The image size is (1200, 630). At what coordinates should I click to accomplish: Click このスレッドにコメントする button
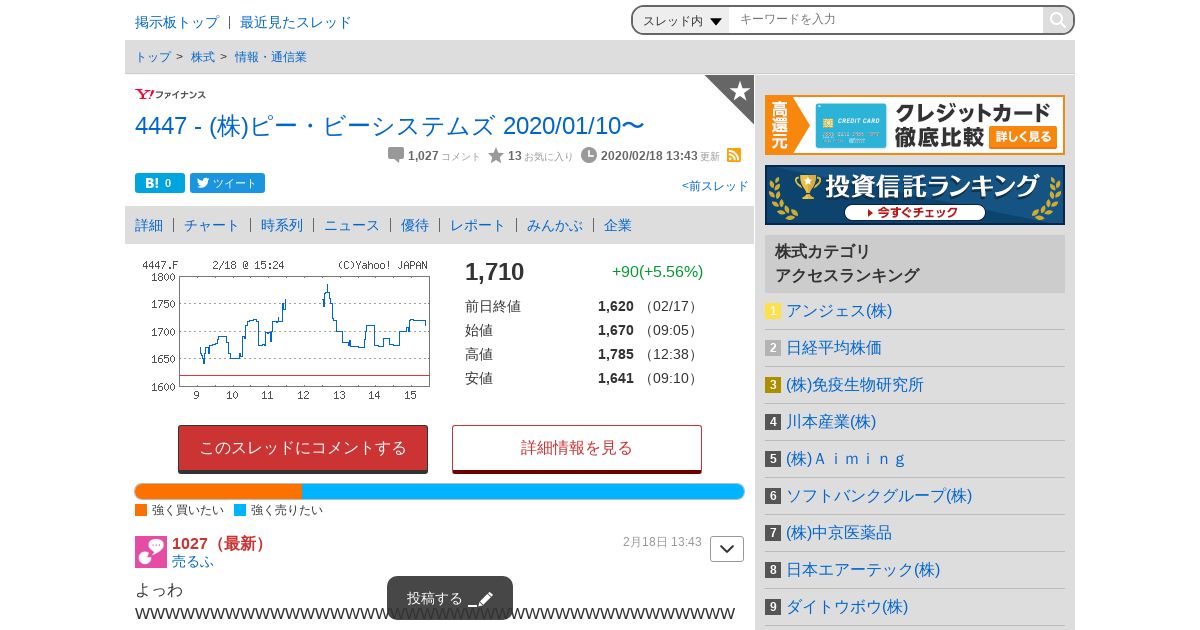(303, 448)
